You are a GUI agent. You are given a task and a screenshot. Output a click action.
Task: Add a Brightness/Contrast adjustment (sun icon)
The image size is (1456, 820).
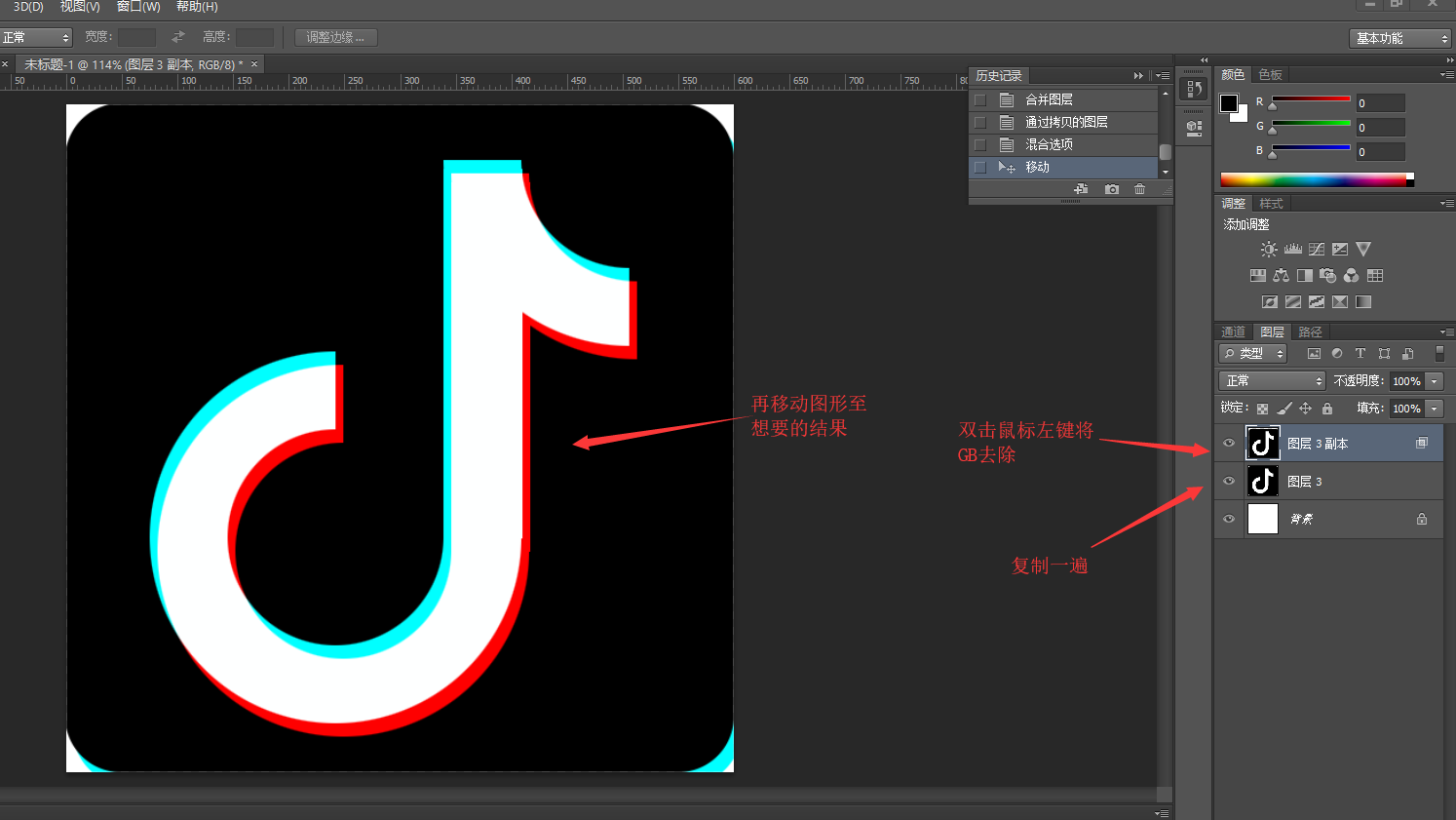tap(1269, 250)
